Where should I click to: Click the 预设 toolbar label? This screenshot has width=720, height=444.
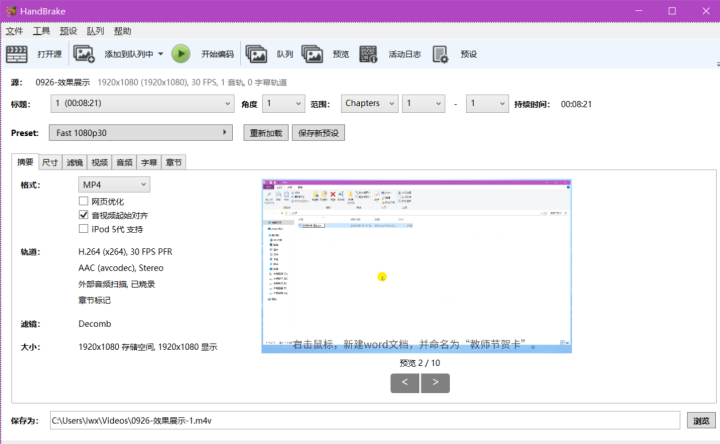(468, 54)
